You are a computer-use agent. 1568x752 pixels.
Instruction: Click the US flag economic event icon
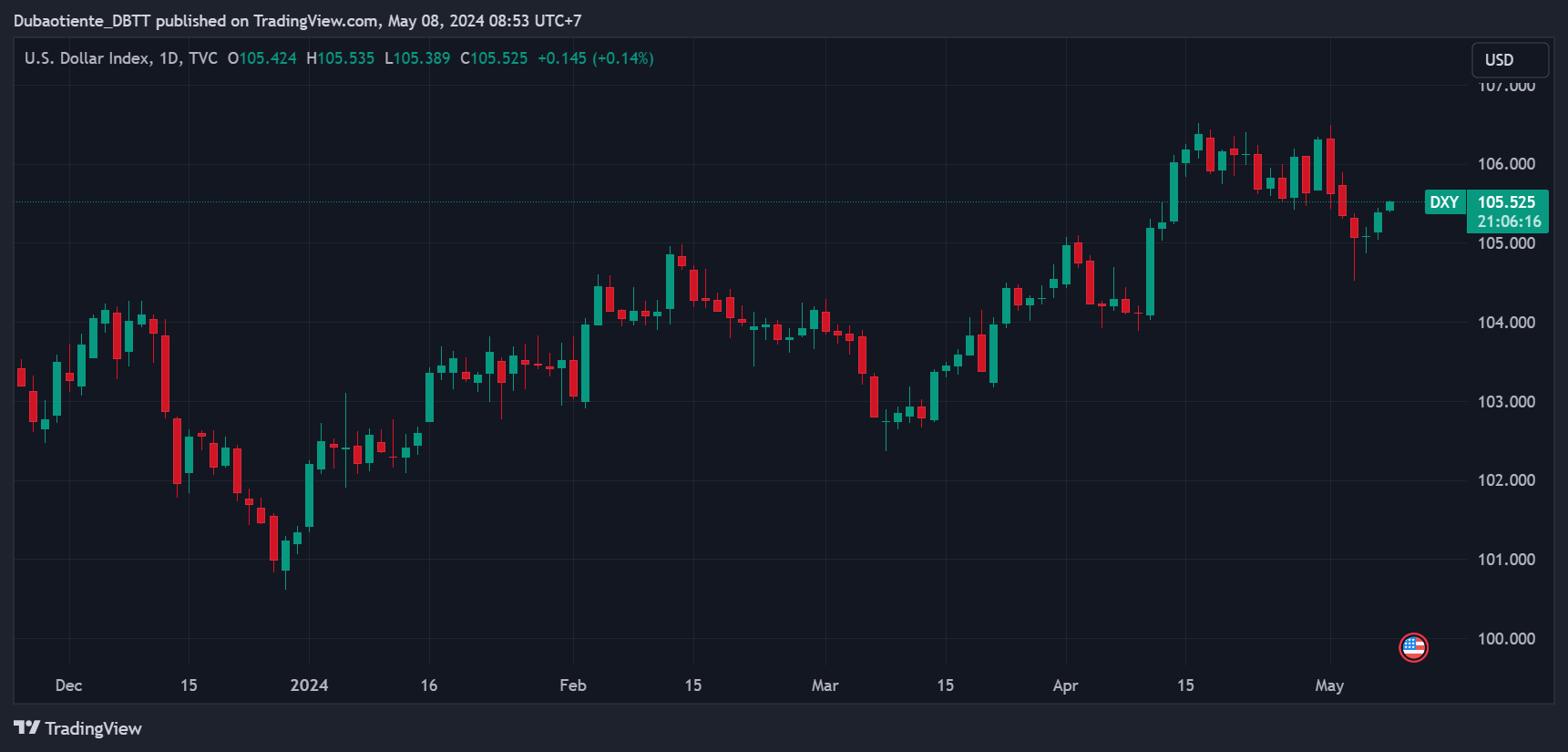pos(1413,648)
